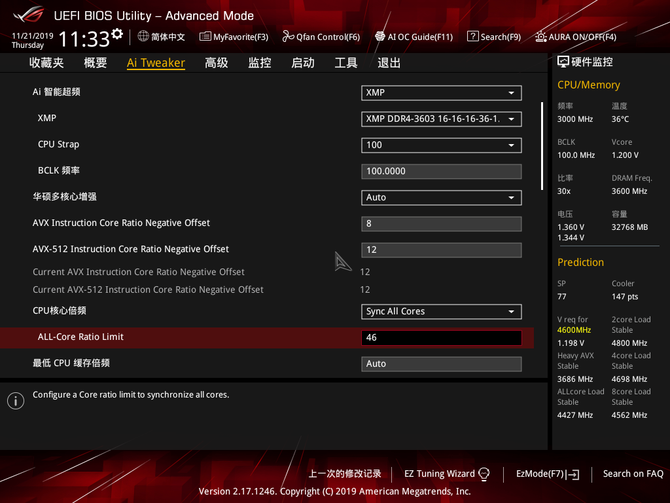Screen dimensions: 670x503
Task: Click the 32768 MB capacity value
Action: point(629,227)
